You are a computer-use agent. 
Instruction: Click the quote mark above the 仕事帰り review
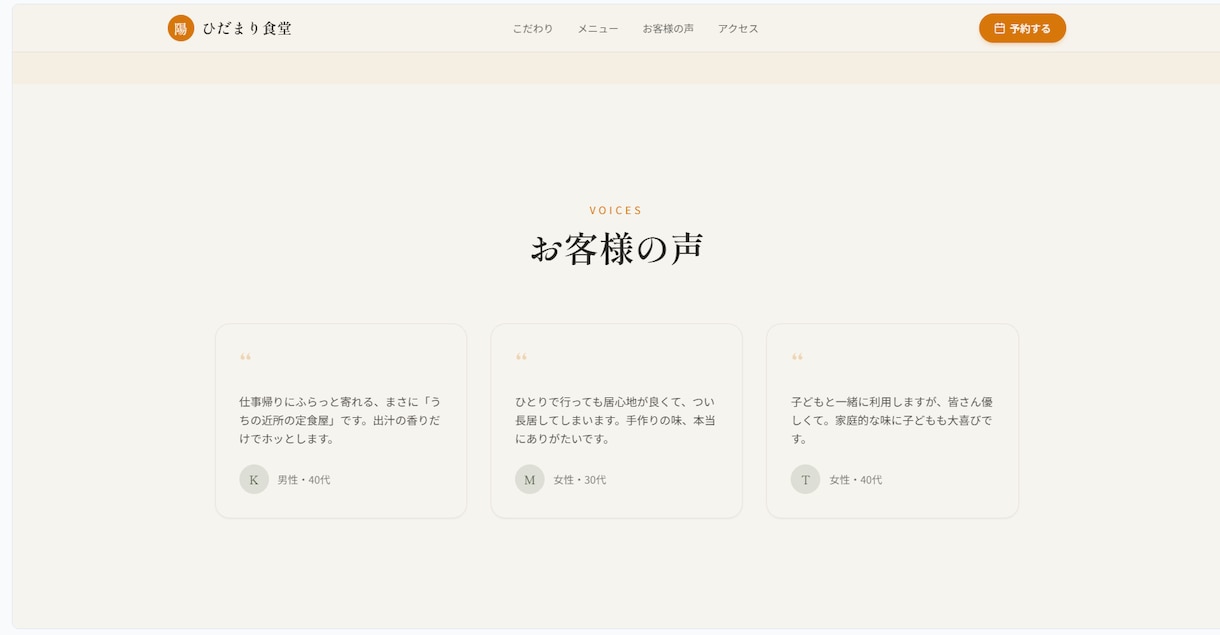click(x=245, y=357)
